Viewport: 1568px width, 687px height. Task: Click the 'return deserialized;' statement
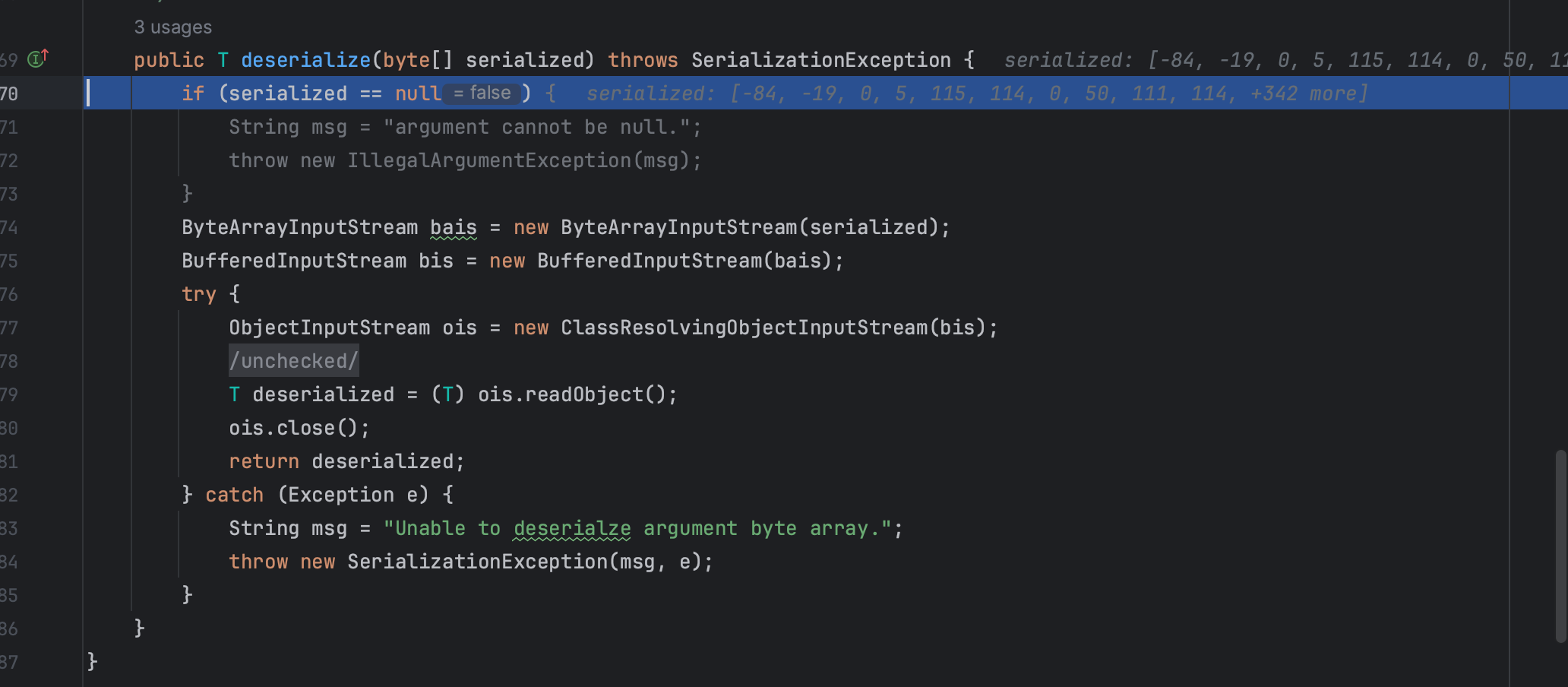[346, 461]
